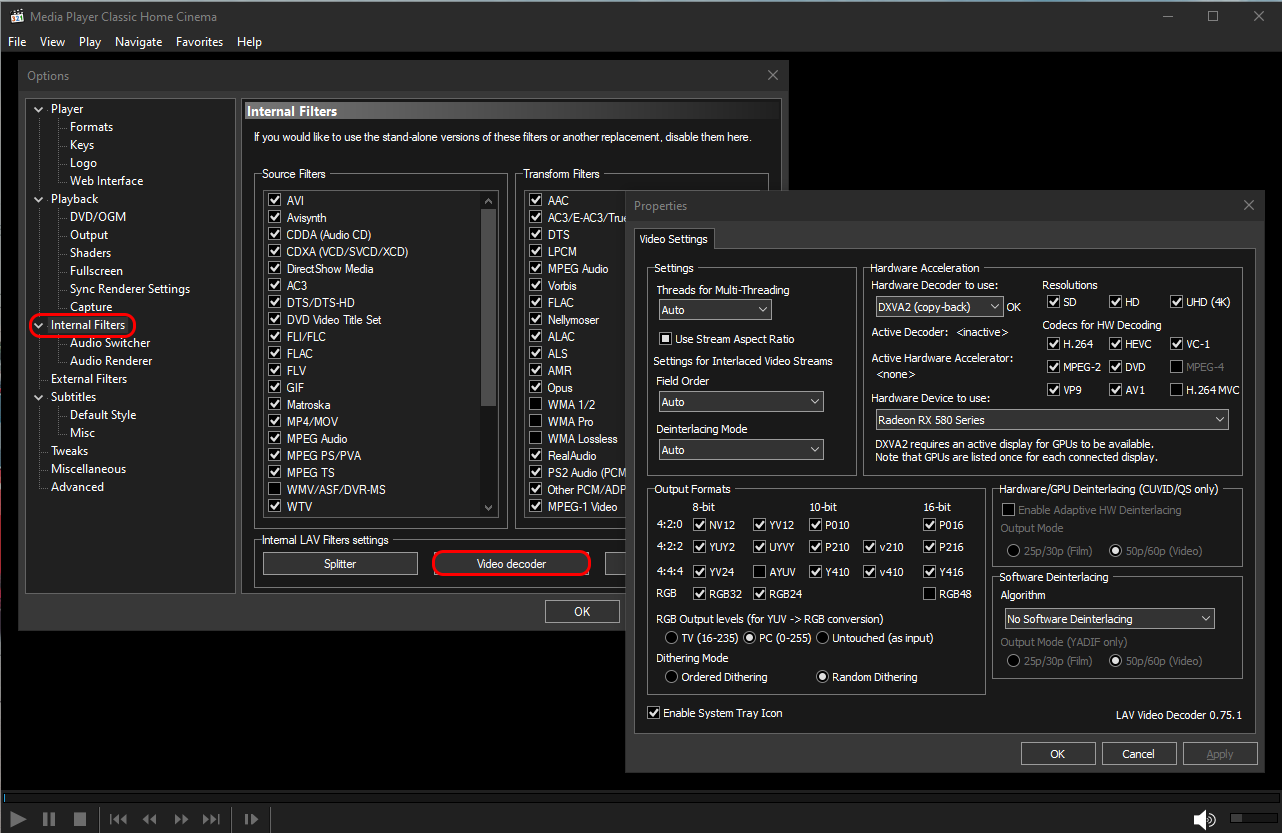Uncheck UHD (4K) resolution
The height and width of the screenshot is (833, 1282).
(x=1177, y=302)
